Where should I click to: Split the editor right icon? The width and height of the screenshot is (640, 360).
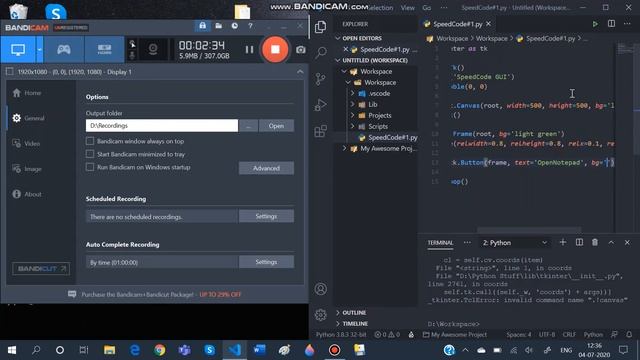pos(611,24)
